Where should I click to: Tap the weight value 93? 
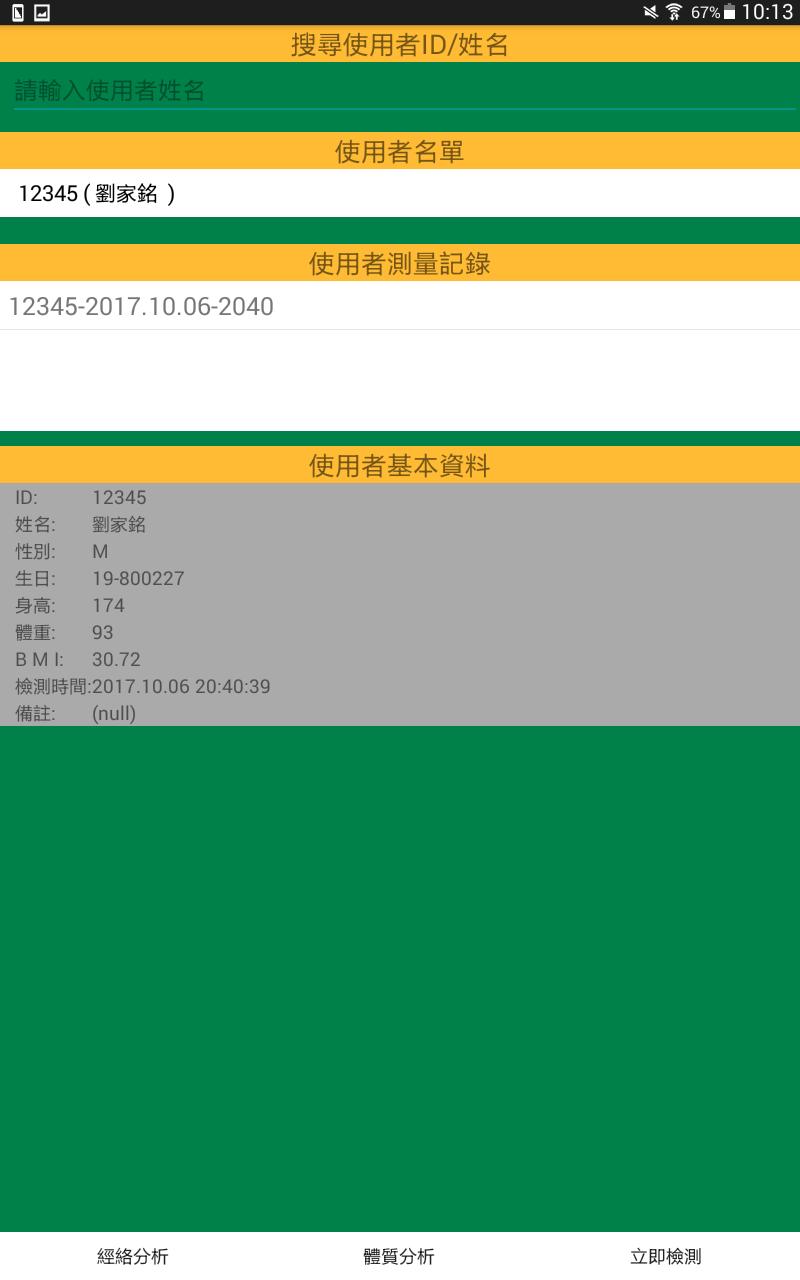[x=103, y=633]
